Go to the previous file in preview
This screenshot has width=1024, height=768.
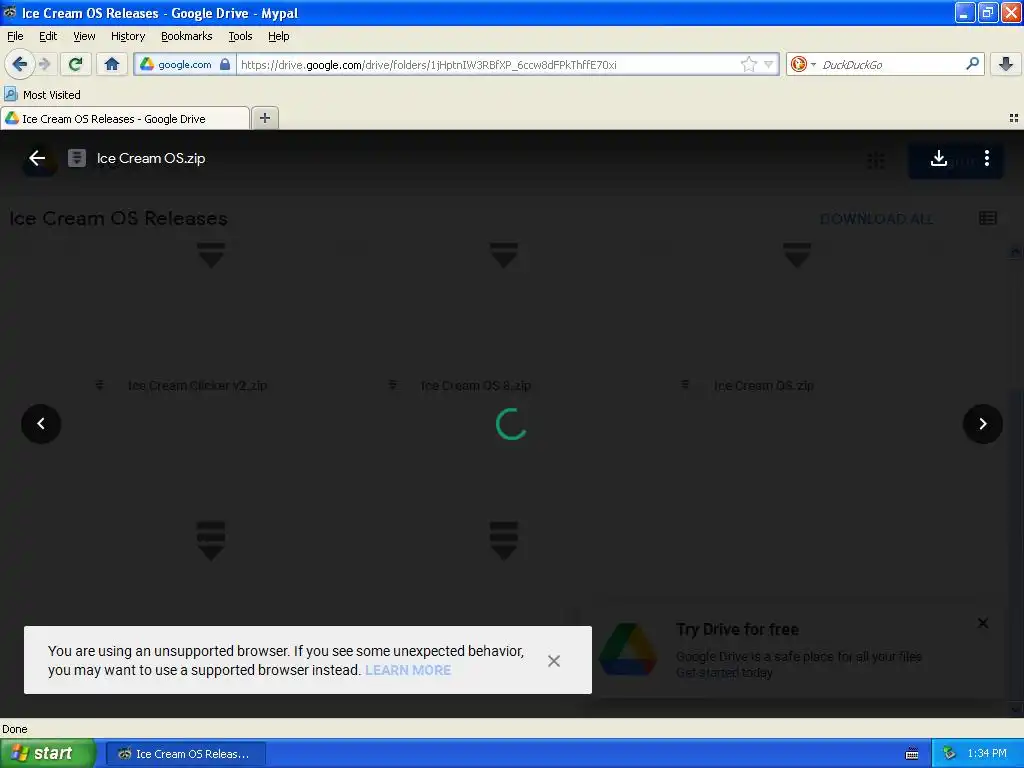coord(41,424)
